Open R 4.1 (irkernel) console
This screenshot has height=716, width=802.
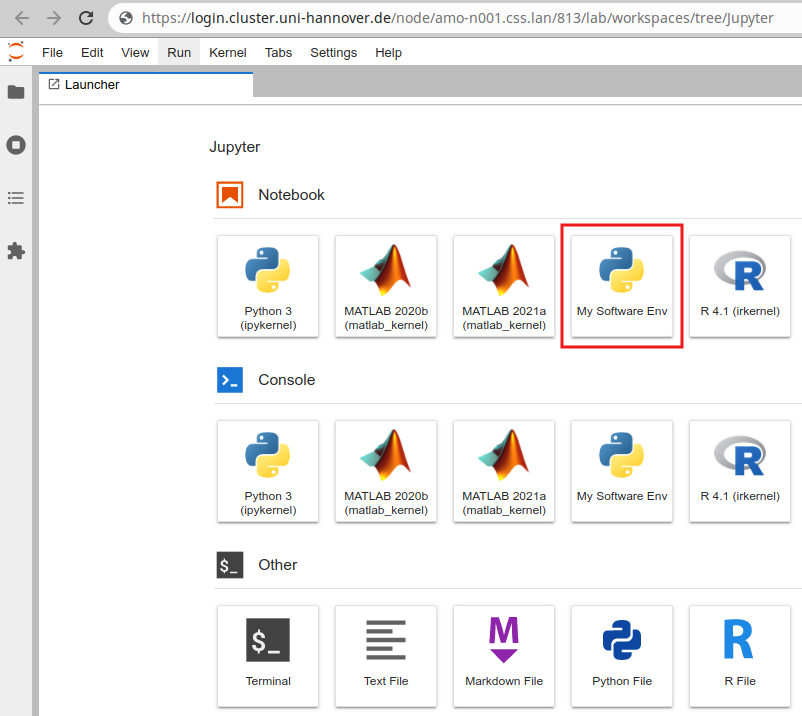pos(740,472)
